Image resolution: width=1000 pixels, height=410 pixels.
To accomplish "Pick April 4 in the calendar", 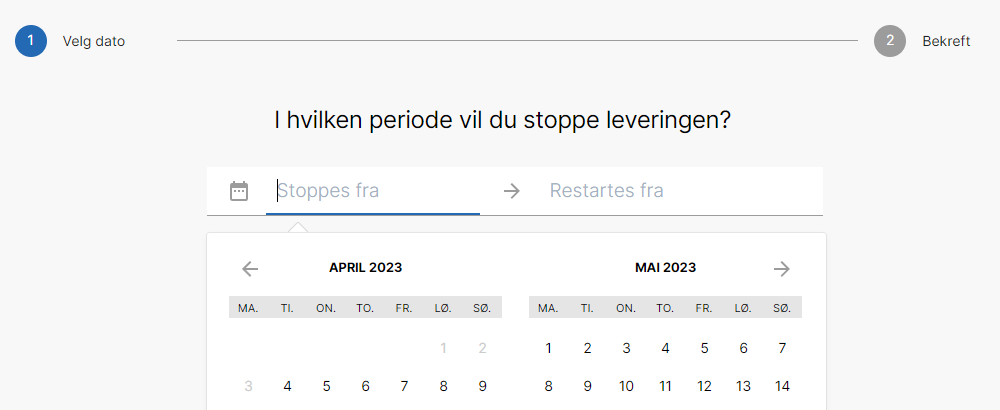I will point(287,386).
